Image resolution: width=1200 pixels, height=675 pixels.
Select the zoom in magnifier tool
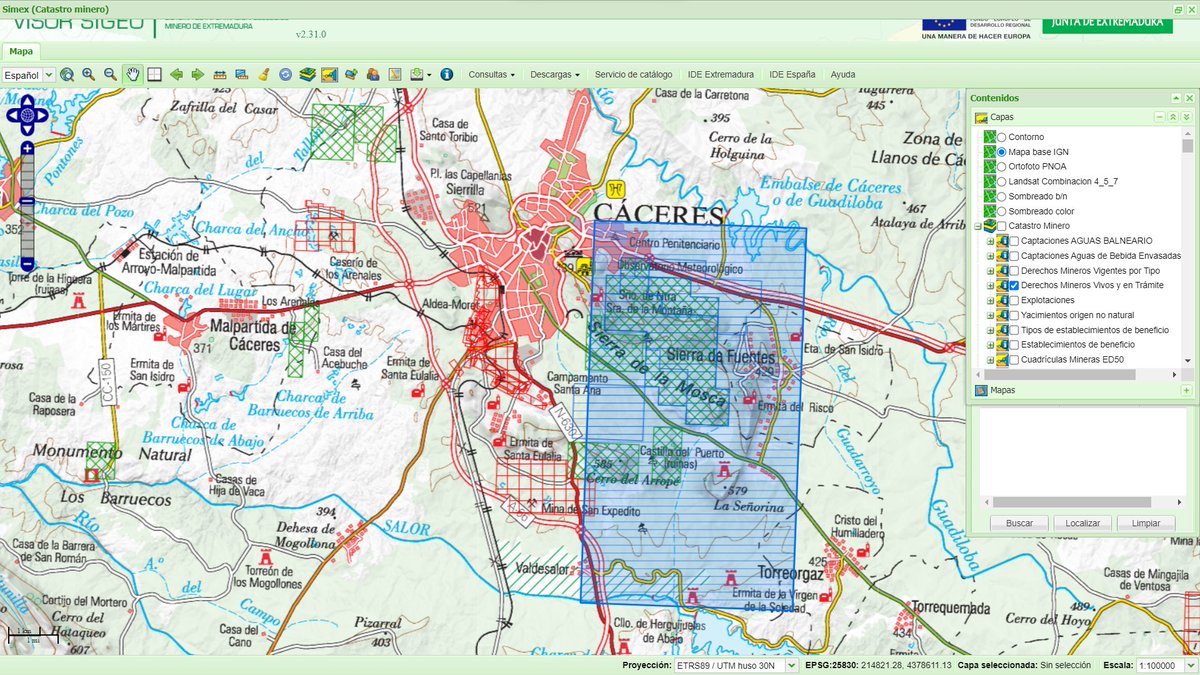(89, 74)
